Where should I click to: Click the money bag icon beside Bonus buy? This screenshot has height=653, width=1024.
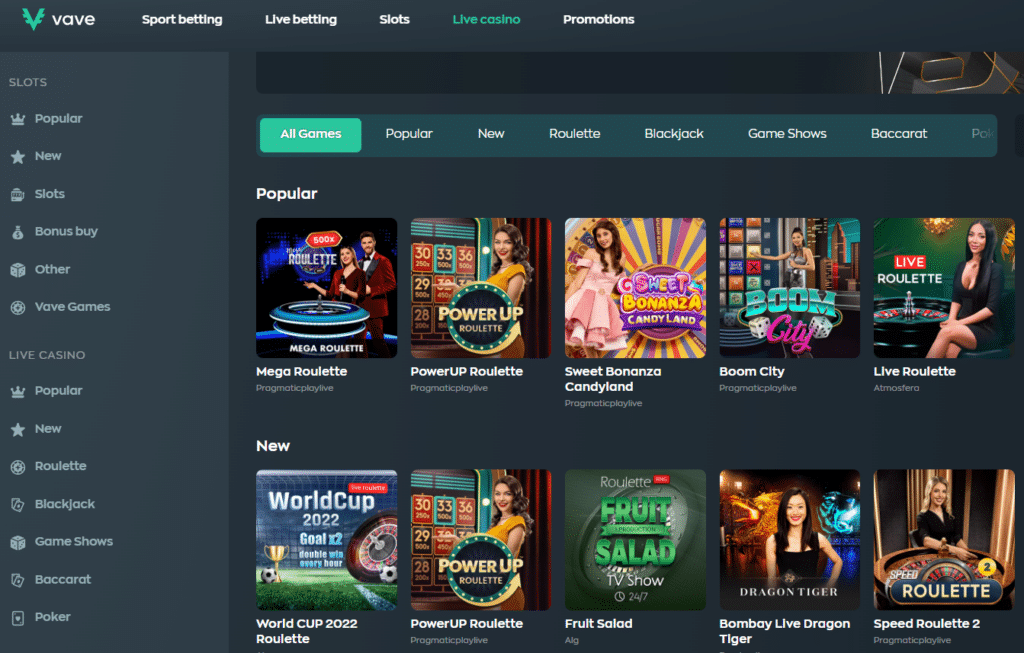pyautogui.click(x=18, y=232)
